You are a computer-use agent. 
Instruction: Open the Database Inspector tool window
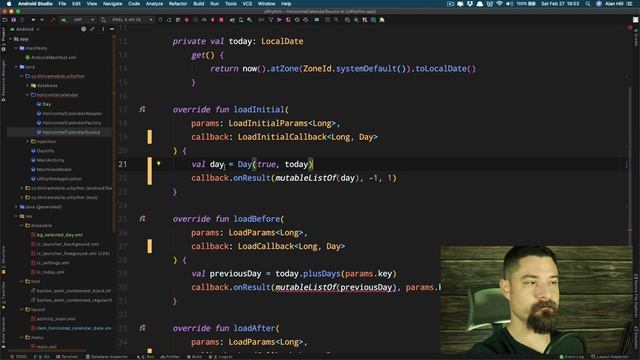coord(107,357)
